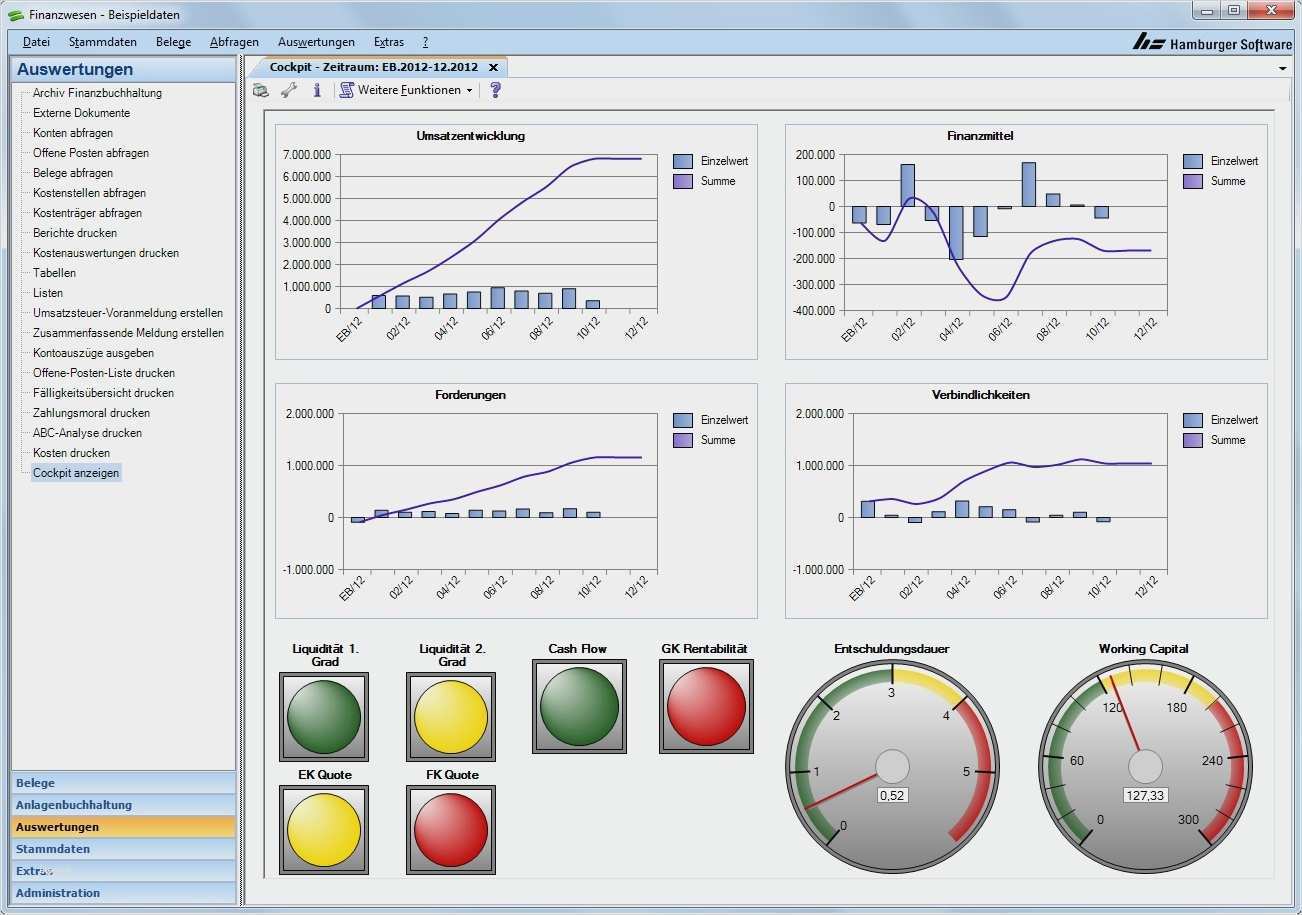Click the blue info icon in the toolbar
The height and width of the screenshot is (915, 1302).
[x=317, y=90]
